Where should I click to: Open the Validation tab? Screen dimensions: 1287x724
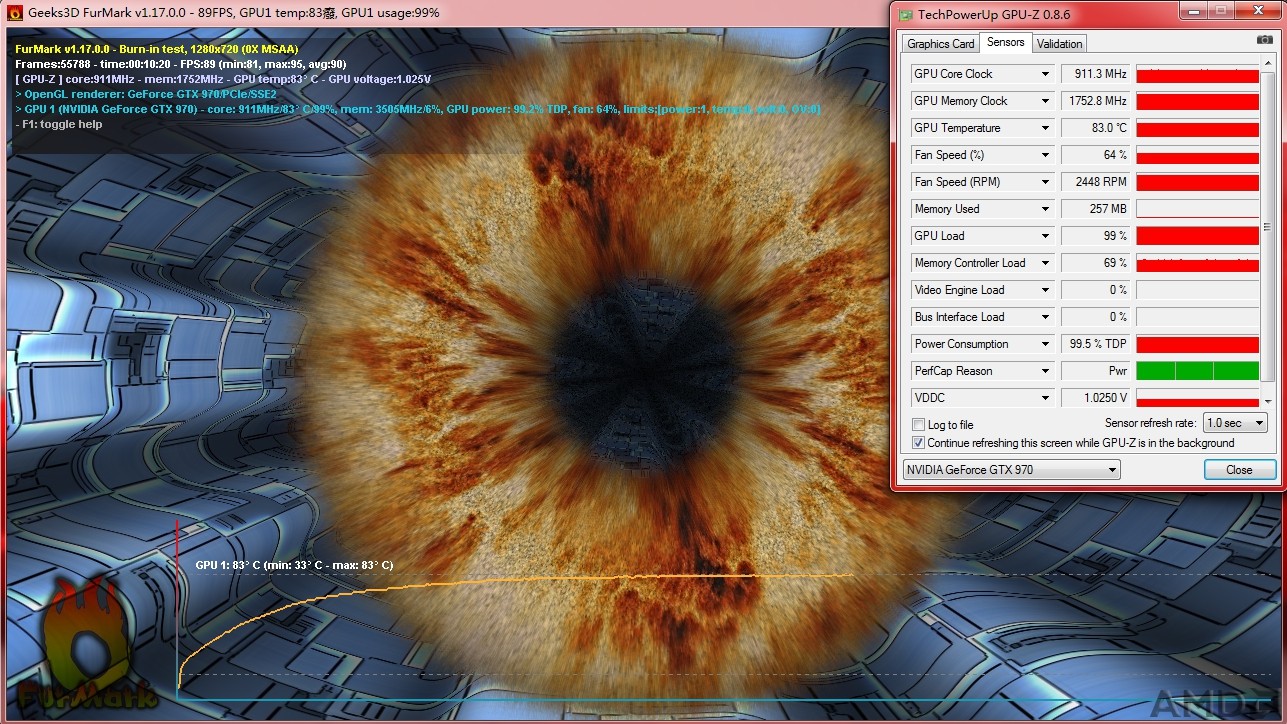(1059, 43)
